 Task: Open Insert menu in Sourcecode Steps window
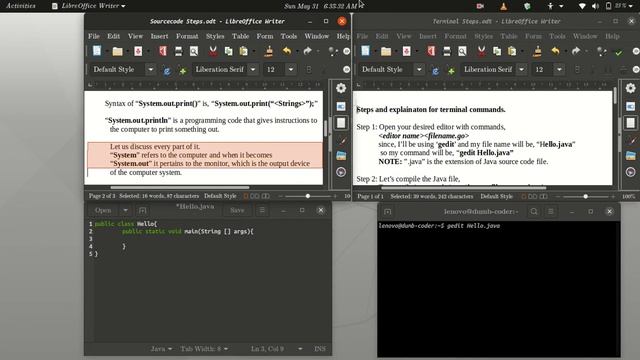[x=159, y=36]
